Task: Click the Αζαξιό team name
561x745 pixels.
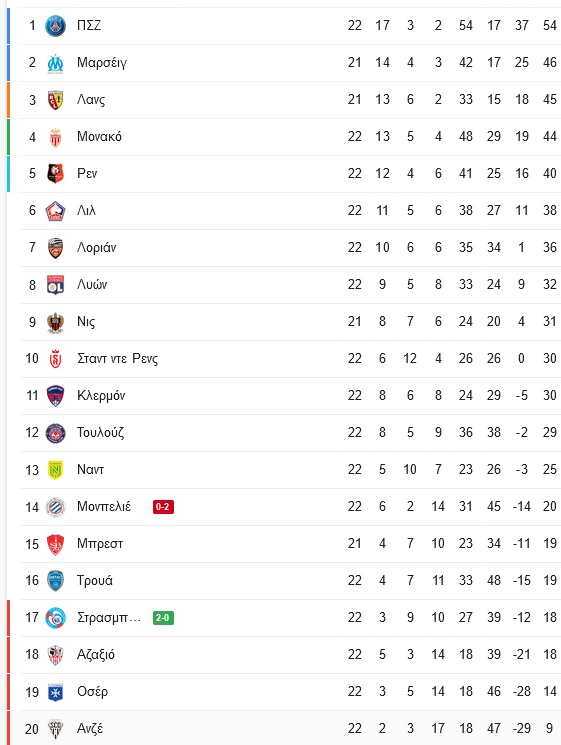Action: [x=95, y=655]
